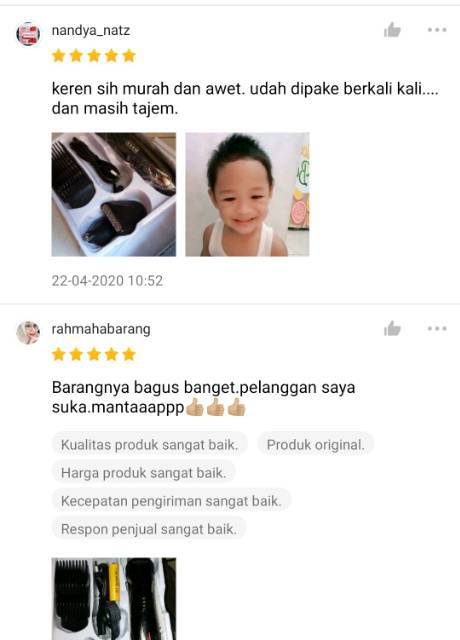Tap the 'Kualitas produk sangat baik.' tag
Screen dimensions: 460x640
point(149,444)
